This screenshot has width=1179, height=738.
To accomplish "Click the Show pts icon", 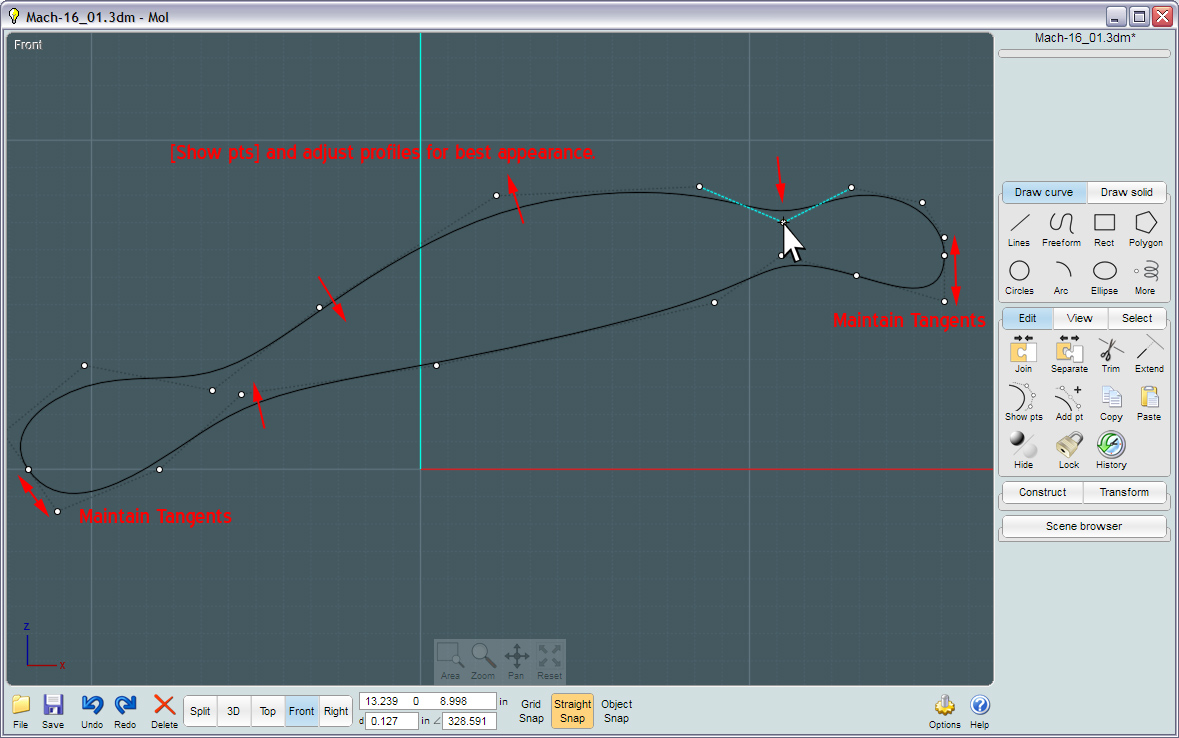I will point(1023,402).
